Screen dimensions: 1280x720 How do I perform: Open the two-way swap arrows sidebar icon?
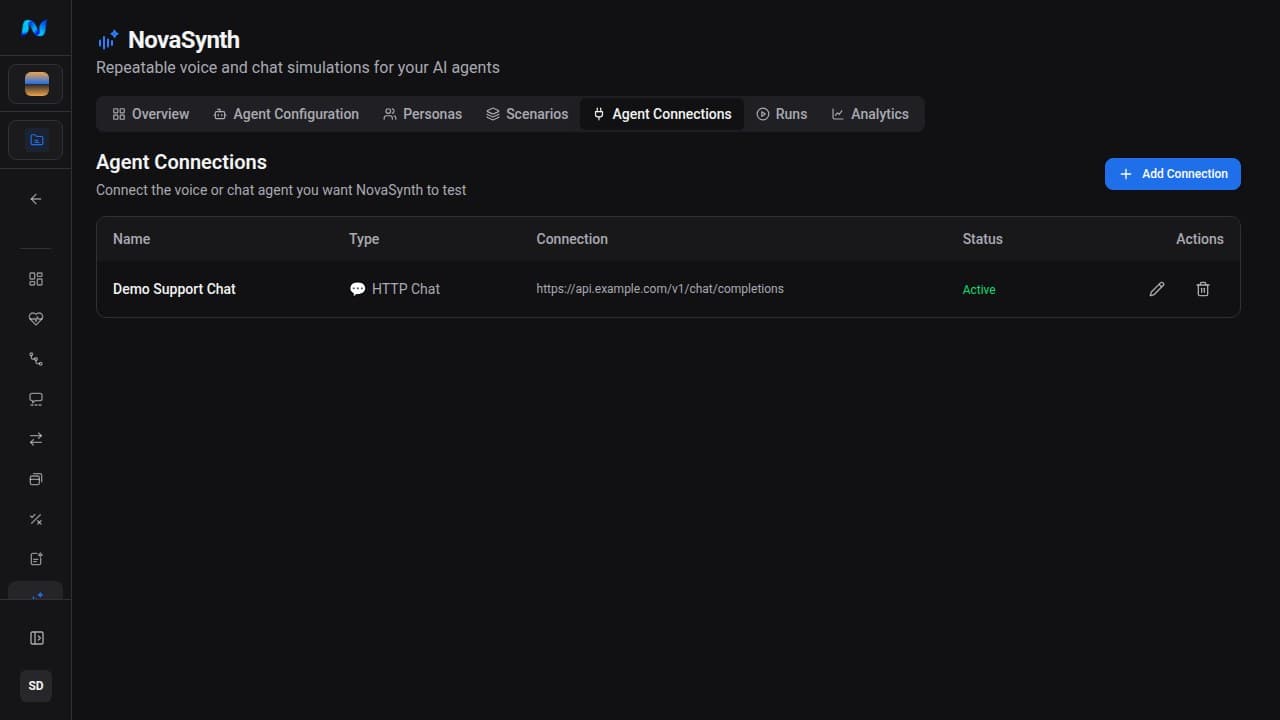(x=36, y=439)
